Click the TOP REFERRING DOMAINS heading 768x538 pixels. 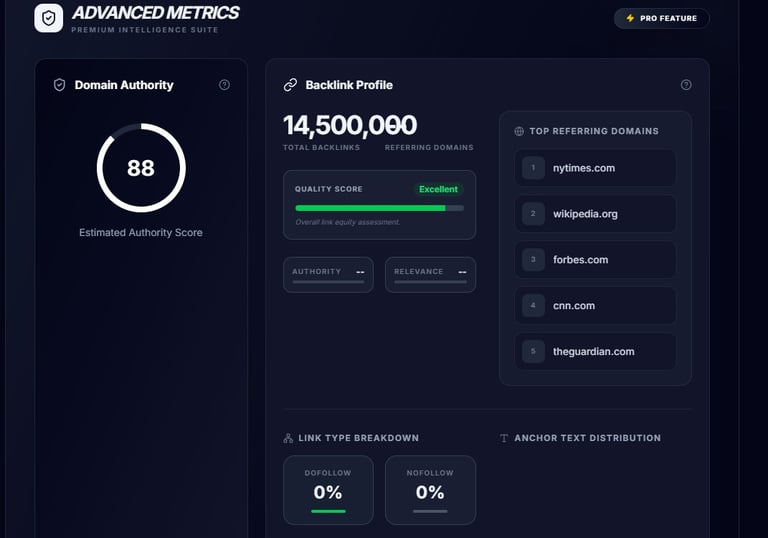[x=594, y=131]
